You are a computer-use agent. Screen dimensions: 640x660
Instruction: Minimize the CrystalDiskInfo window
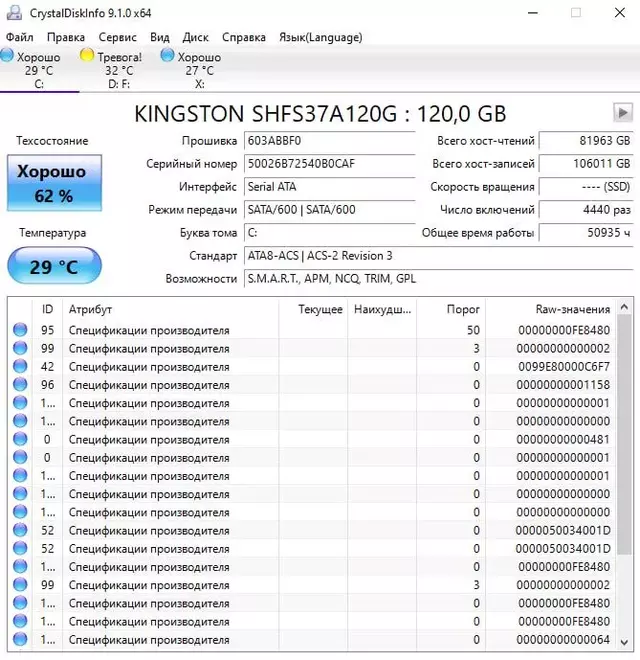click(533, 13)
